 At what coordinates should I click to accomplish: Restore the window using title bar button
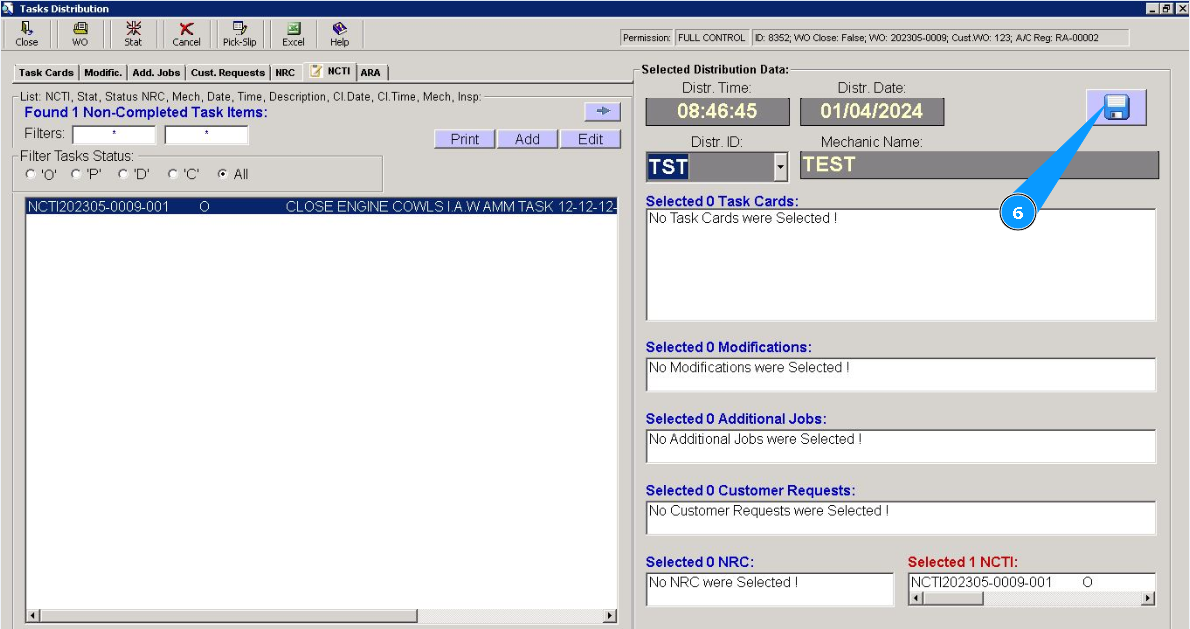coord(1167,8)
